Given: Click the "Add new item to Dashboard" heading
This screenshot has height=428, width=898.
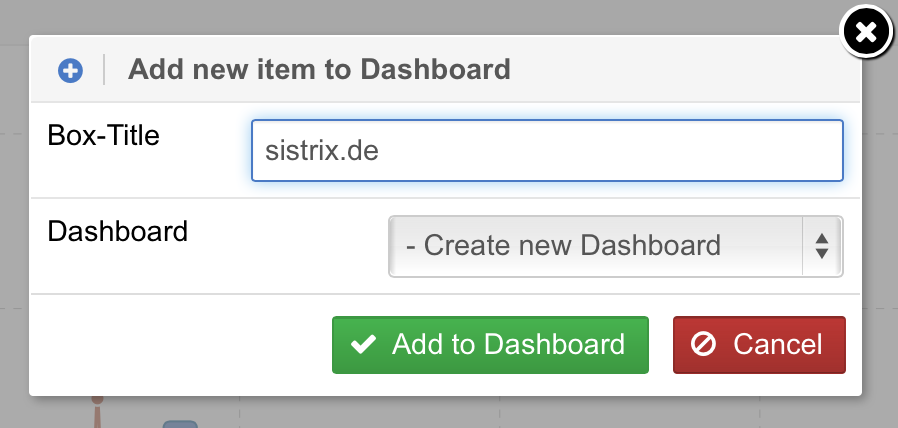Looking at the screenshot, I should pos(319,70).
